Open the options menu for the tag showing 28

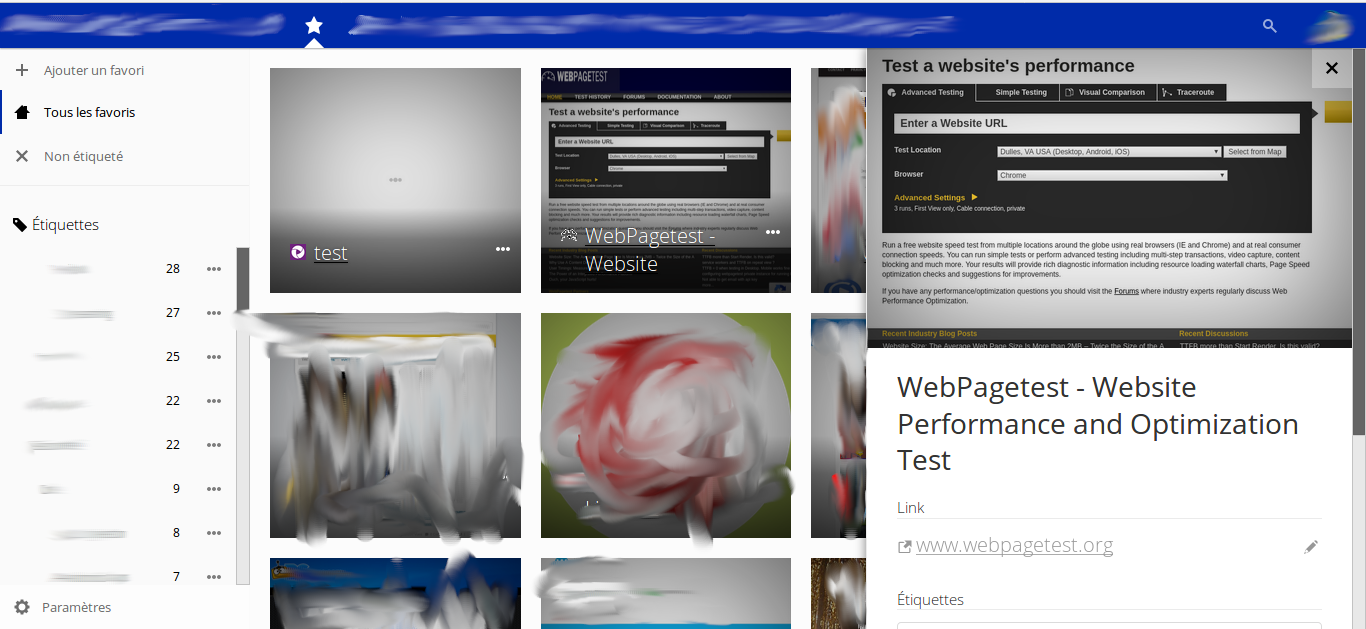213,268
